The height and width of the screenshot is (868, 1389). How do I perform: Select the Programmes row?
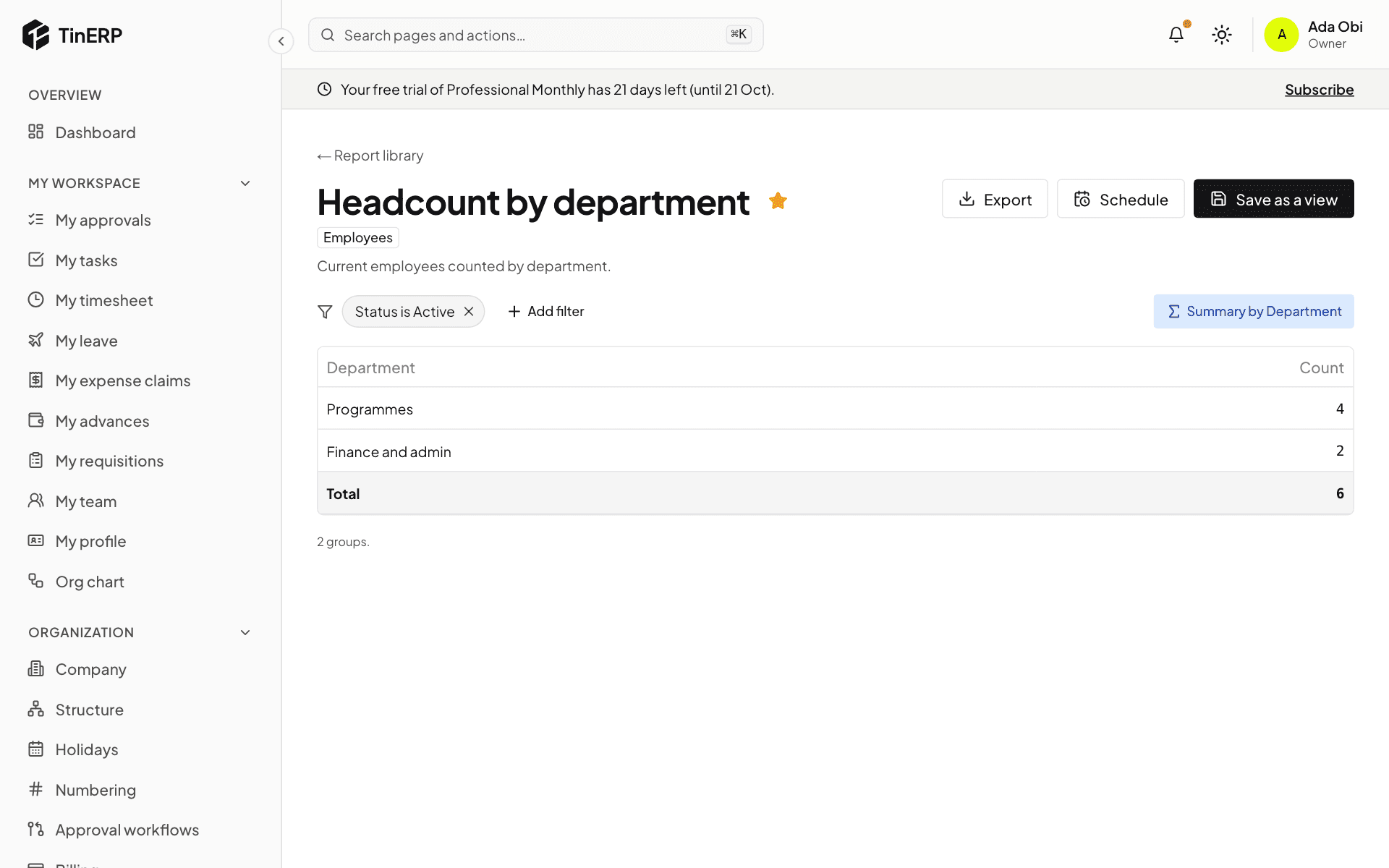835,409
